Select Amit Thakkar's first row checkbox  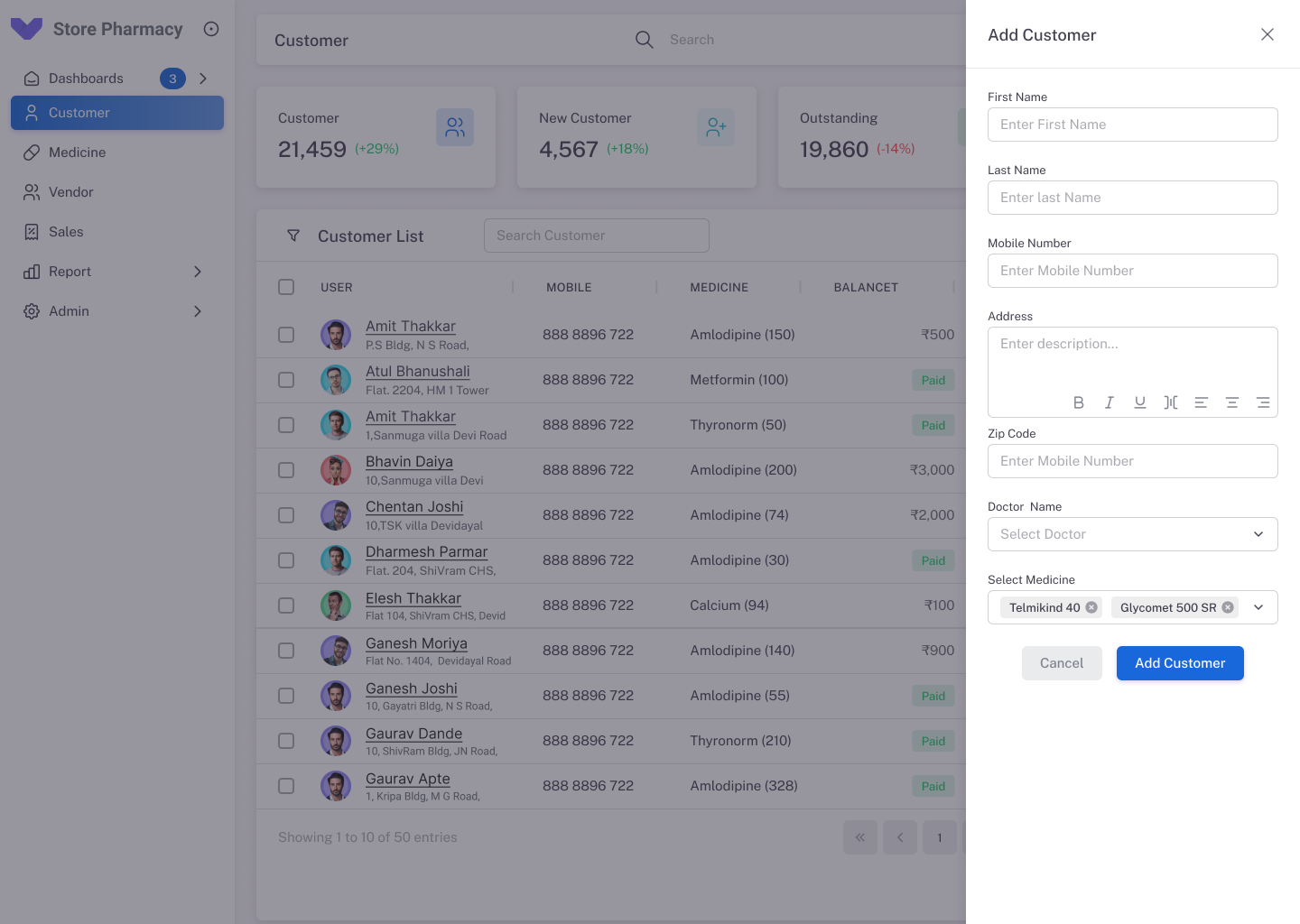point(286,335)
